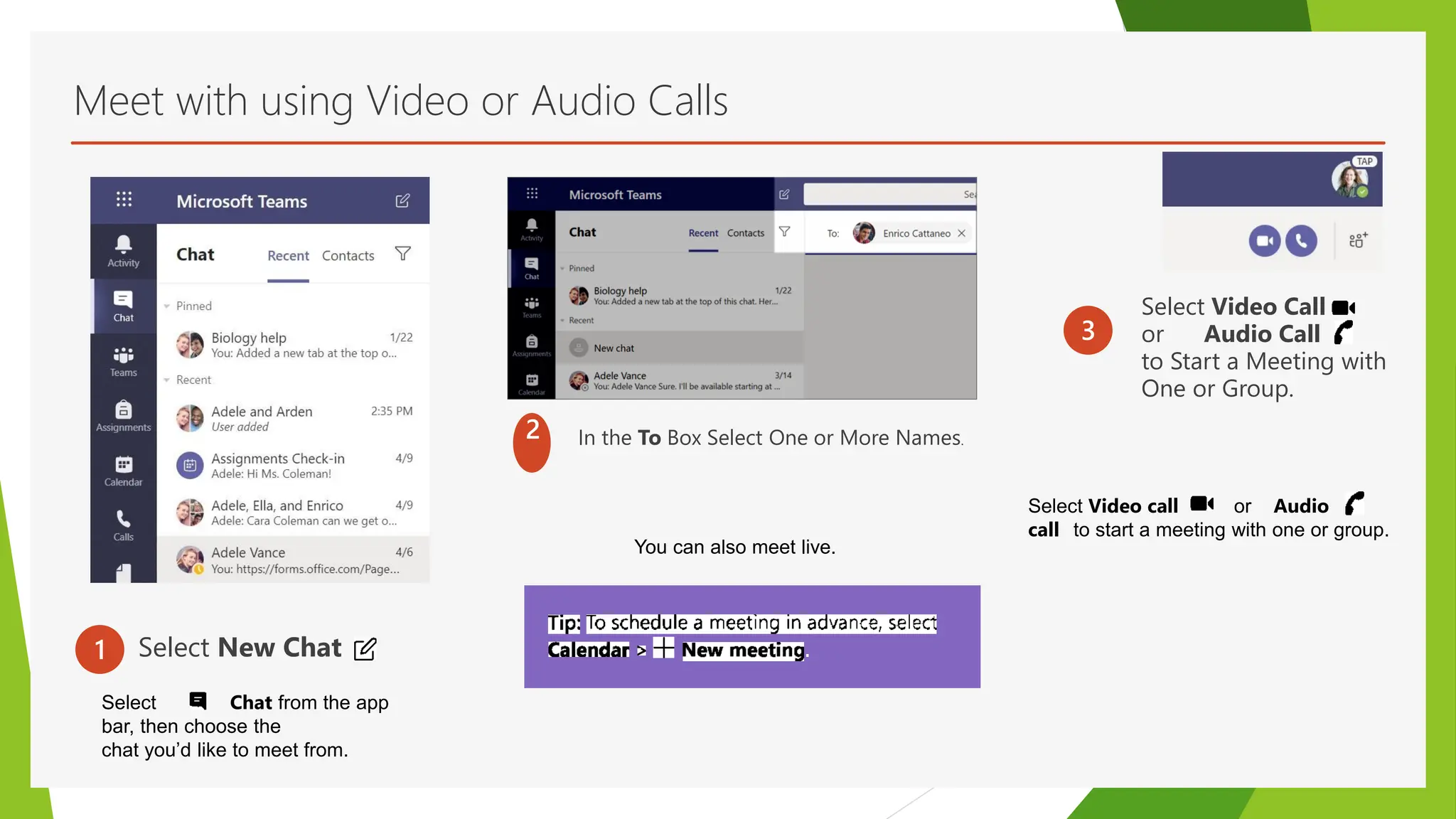
Task: Click the add people icon beside call buttons
Action: coord(1358,240)
